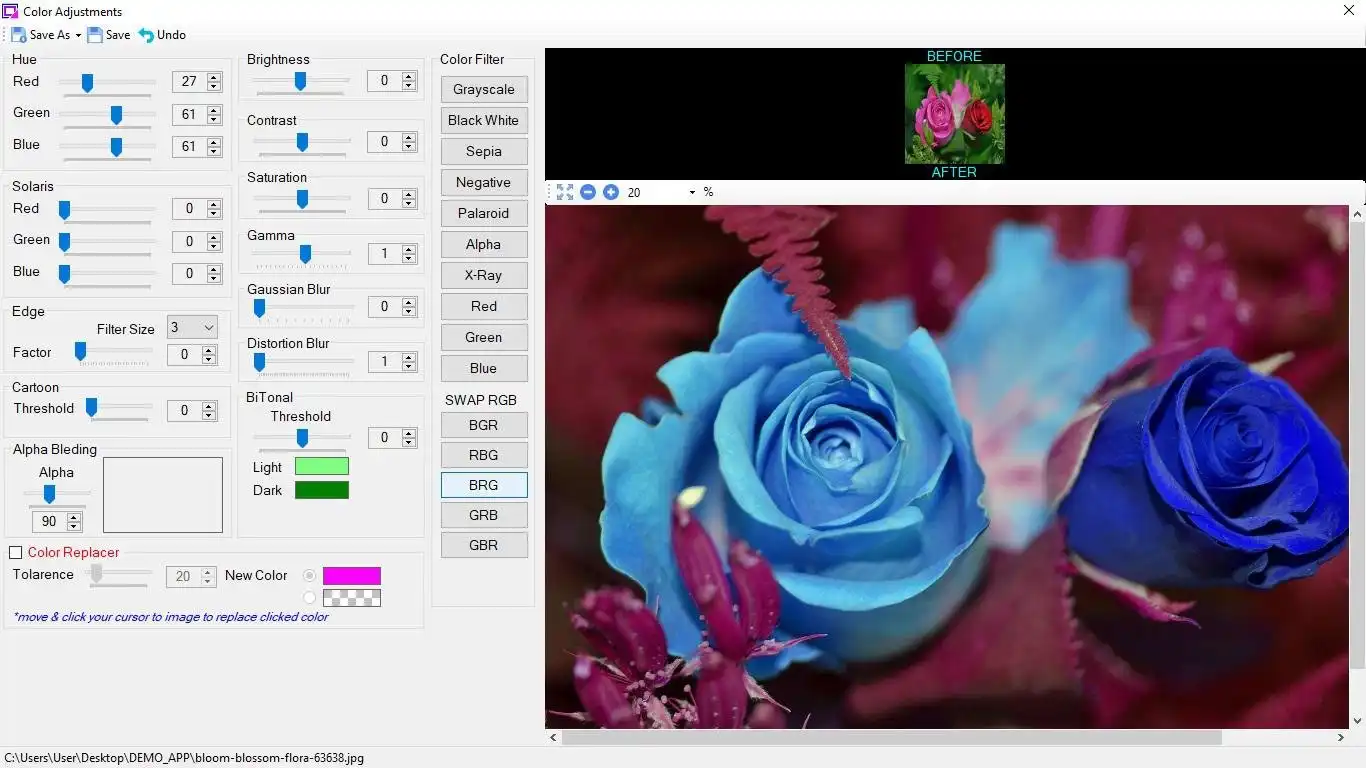This screenshot has width=1366, height=768.
Task: Click the horizontal scrollbar right arrow
Action: point(1341,738)
